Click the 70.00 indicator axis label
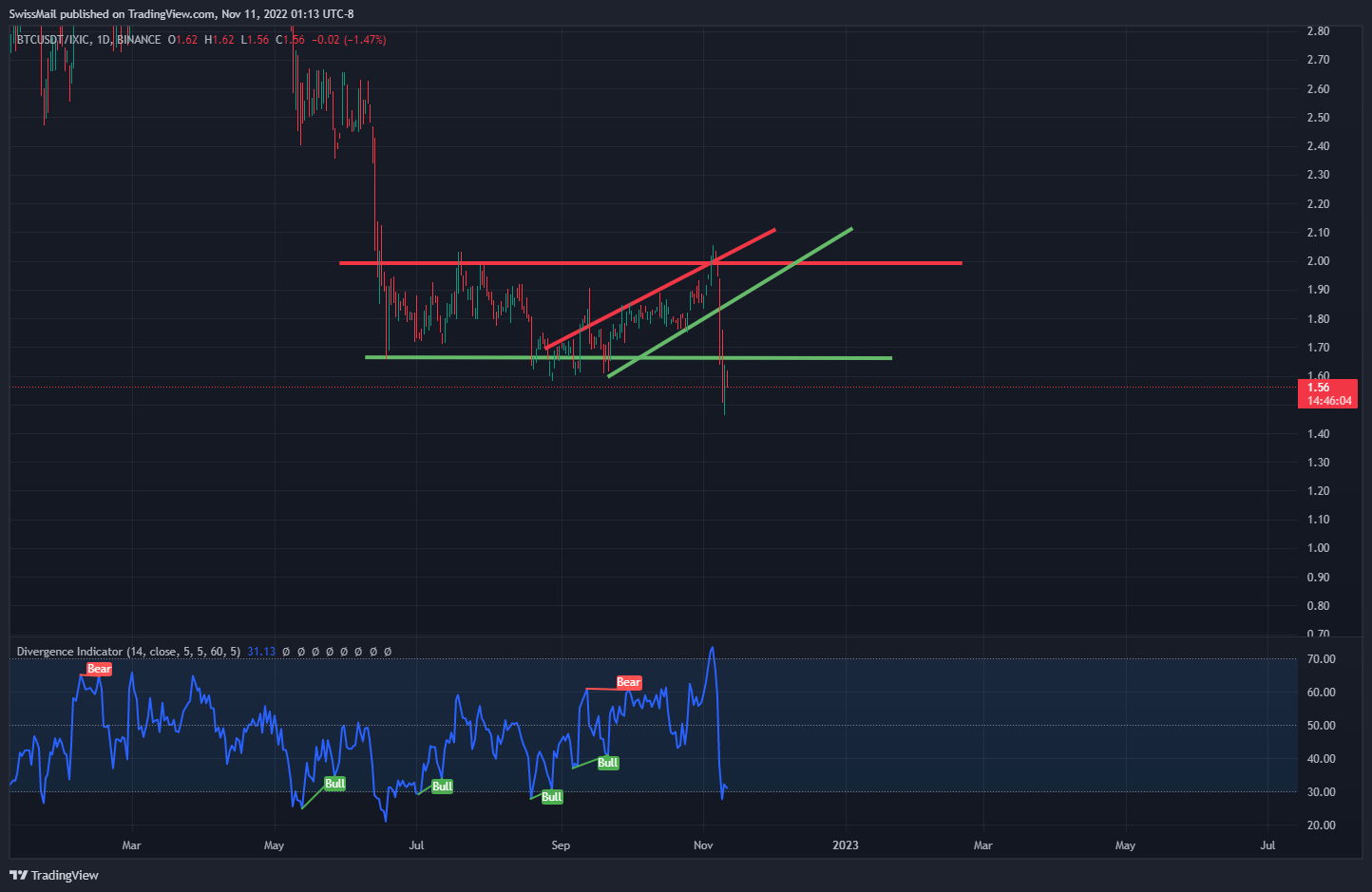1372x892 pixels. pyautogui.click(x=1321, y=659)
